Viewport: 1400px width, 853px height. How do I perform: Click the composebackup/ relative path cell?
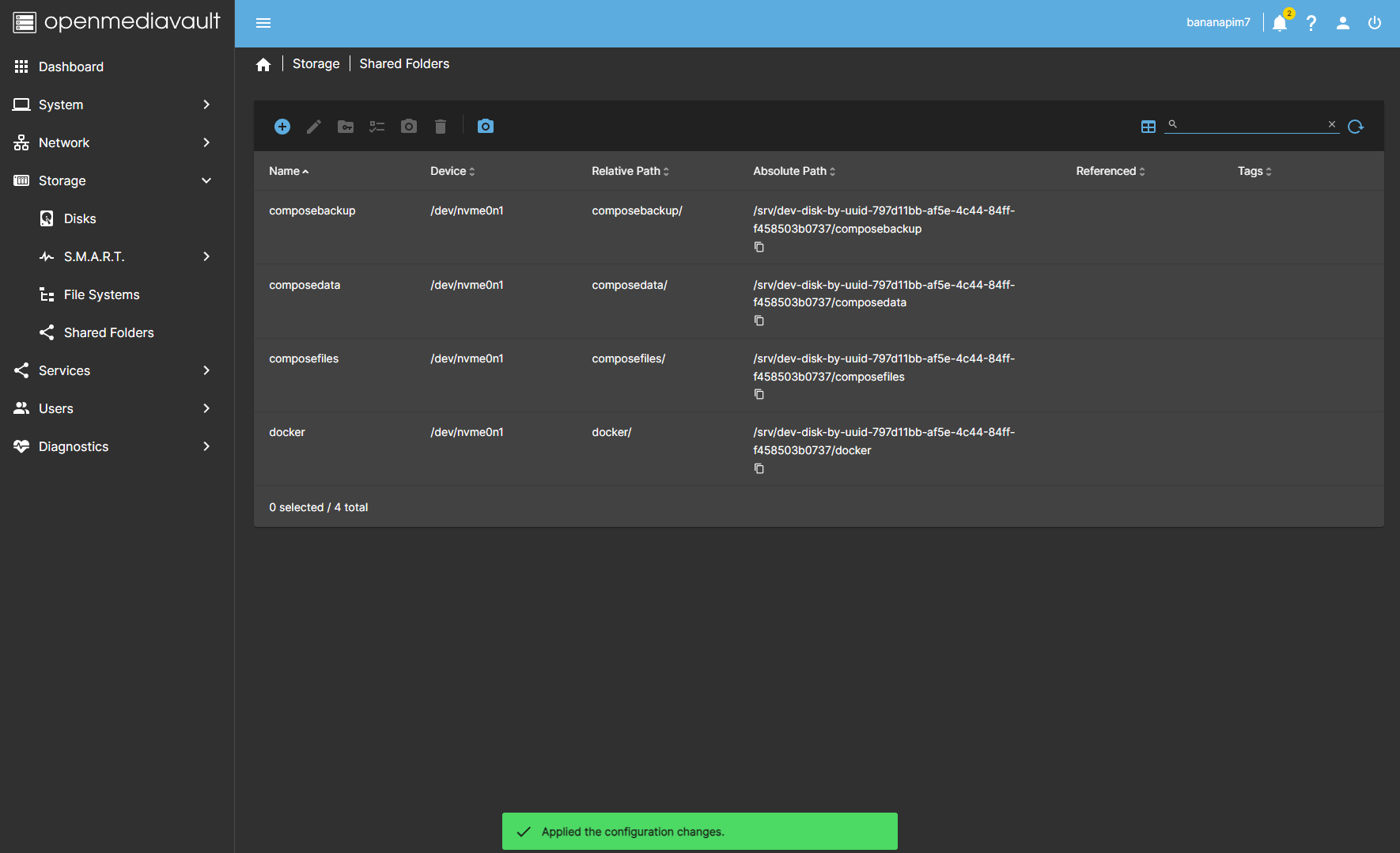pos(637,211)
